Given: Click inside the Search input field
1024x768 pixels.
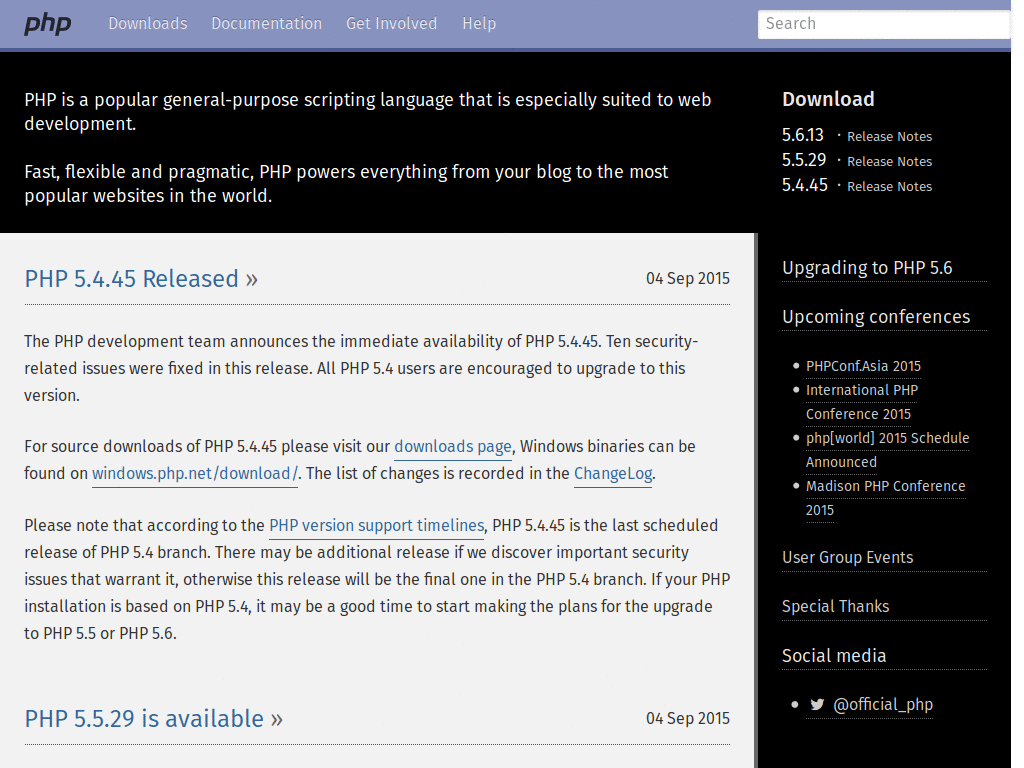Looking at the screenshot, I should 884,24.
